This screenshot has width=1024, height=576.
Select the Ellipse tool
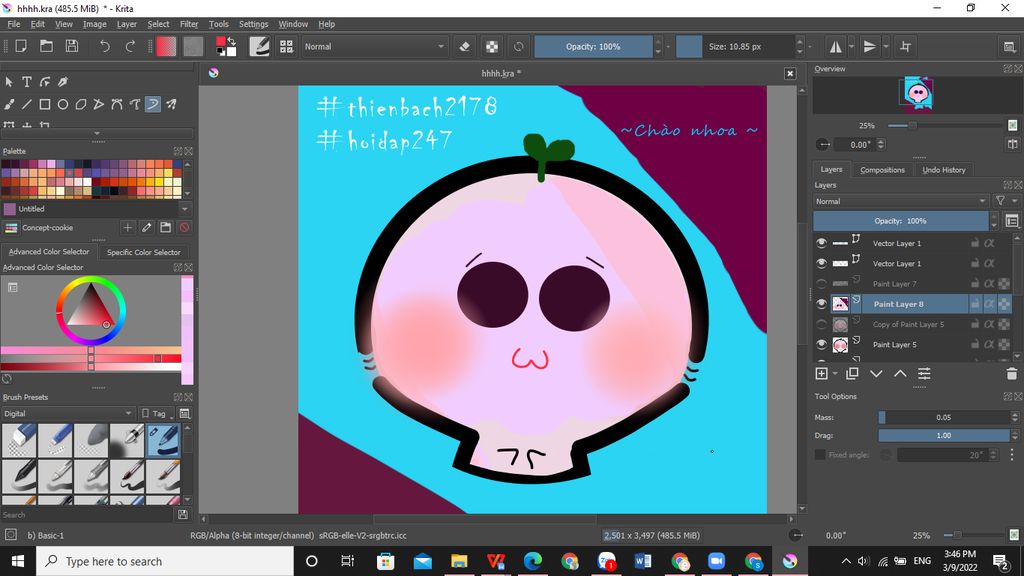click(63, 104)
